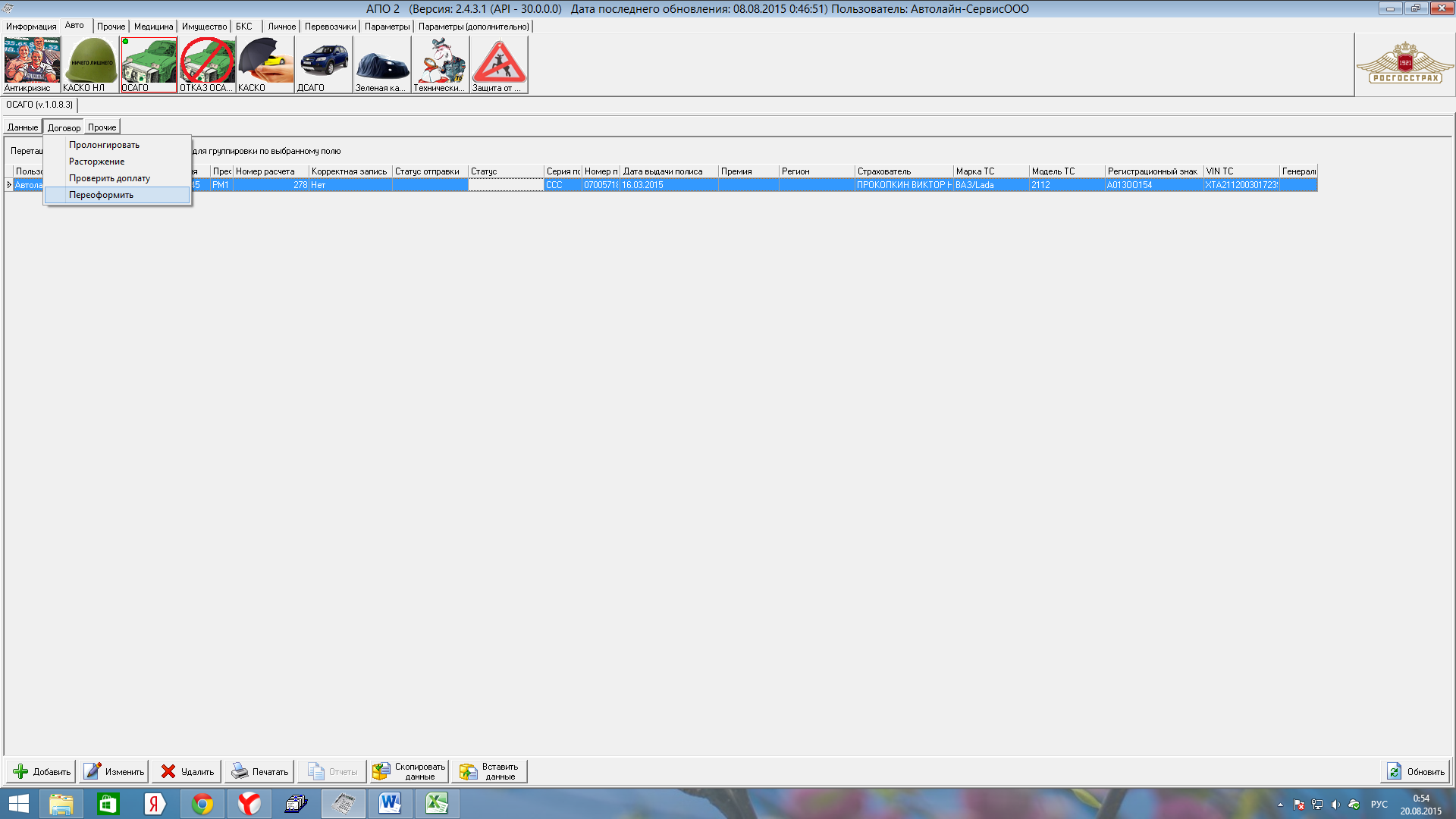Open the Зеленая ка... covered car icon
The height and width of the screenshot is (819, 1456).
pyautogui.click(x=382, y=64)
